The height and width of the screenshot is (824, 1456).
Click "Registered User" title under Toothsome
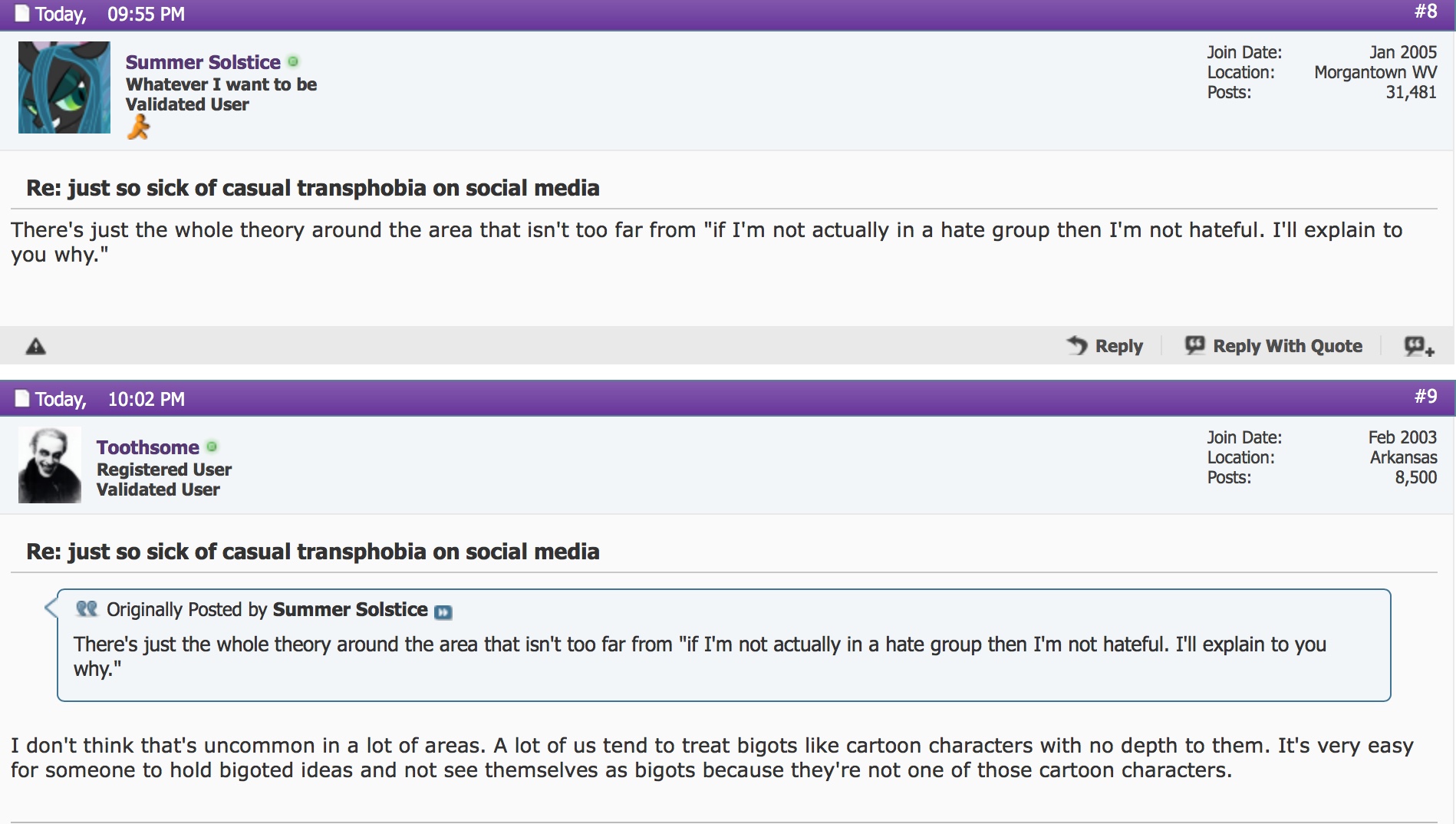pyautogui.click(x=164, y=470)
